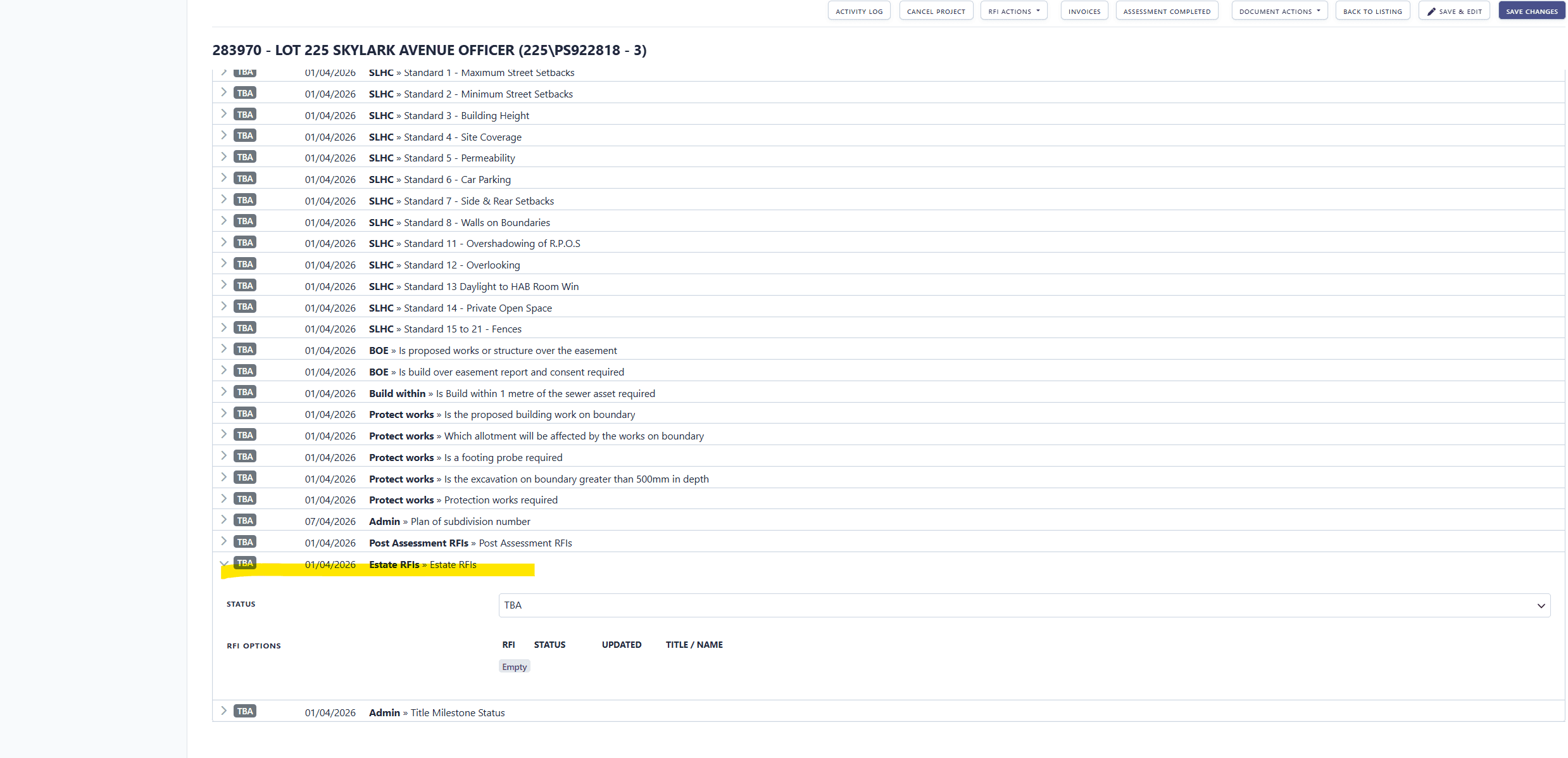Click TBA badge for Standard 3 Building Height

pyautogui.click(x=244, y=115)
